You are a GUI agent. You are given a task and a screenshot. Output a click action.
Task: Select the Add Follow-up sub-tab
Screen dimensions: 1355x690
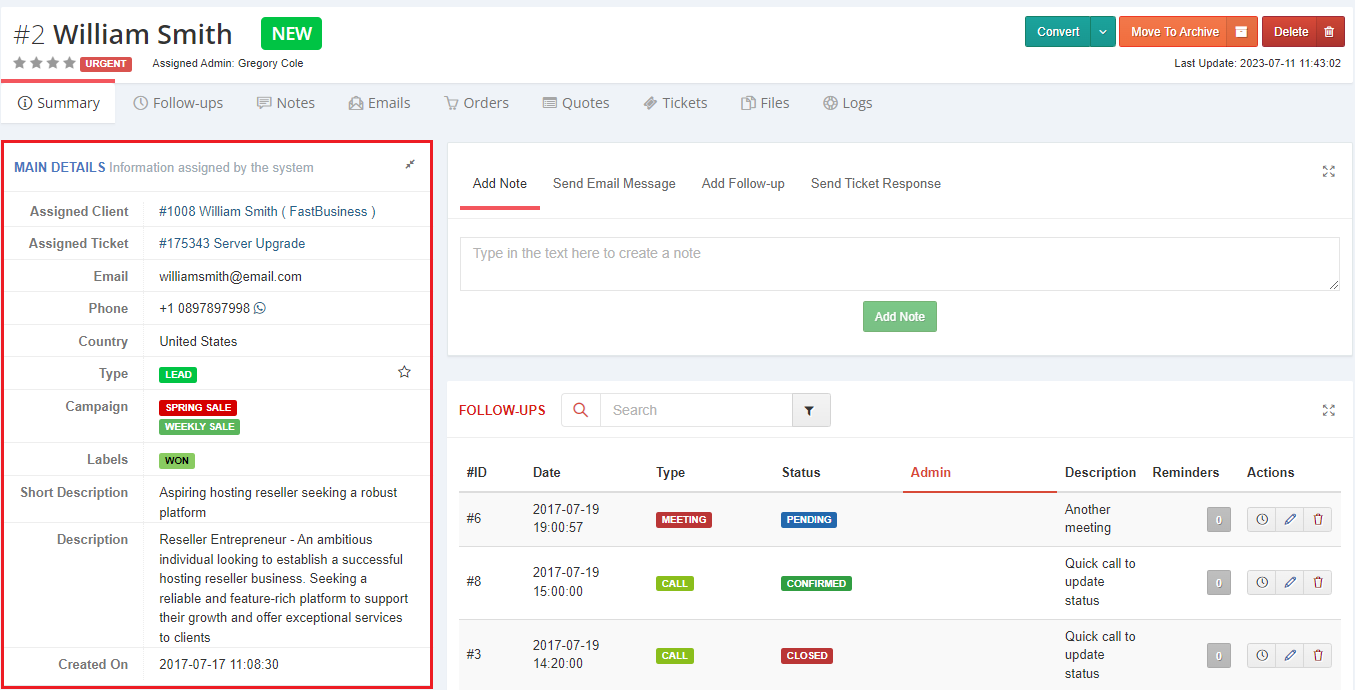pyautogui.click(x=743, y=184)
